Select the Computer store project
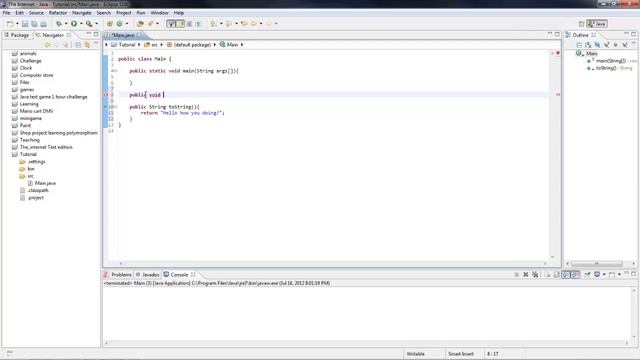 (x=36, y=75)
